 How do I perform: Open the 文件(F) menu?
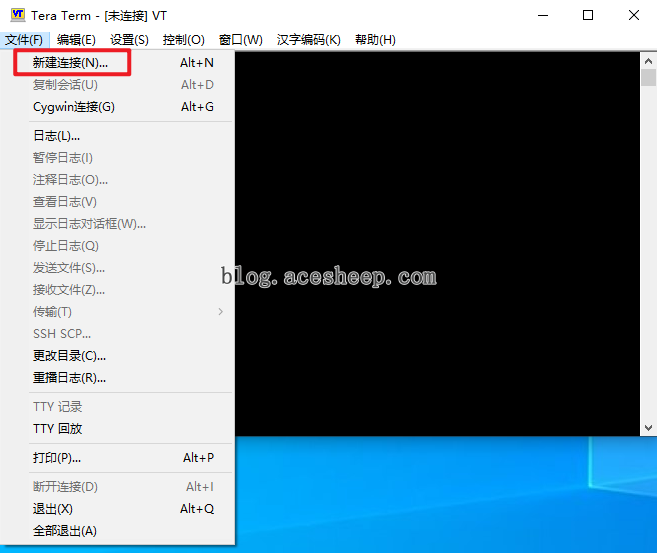point(24,40)
